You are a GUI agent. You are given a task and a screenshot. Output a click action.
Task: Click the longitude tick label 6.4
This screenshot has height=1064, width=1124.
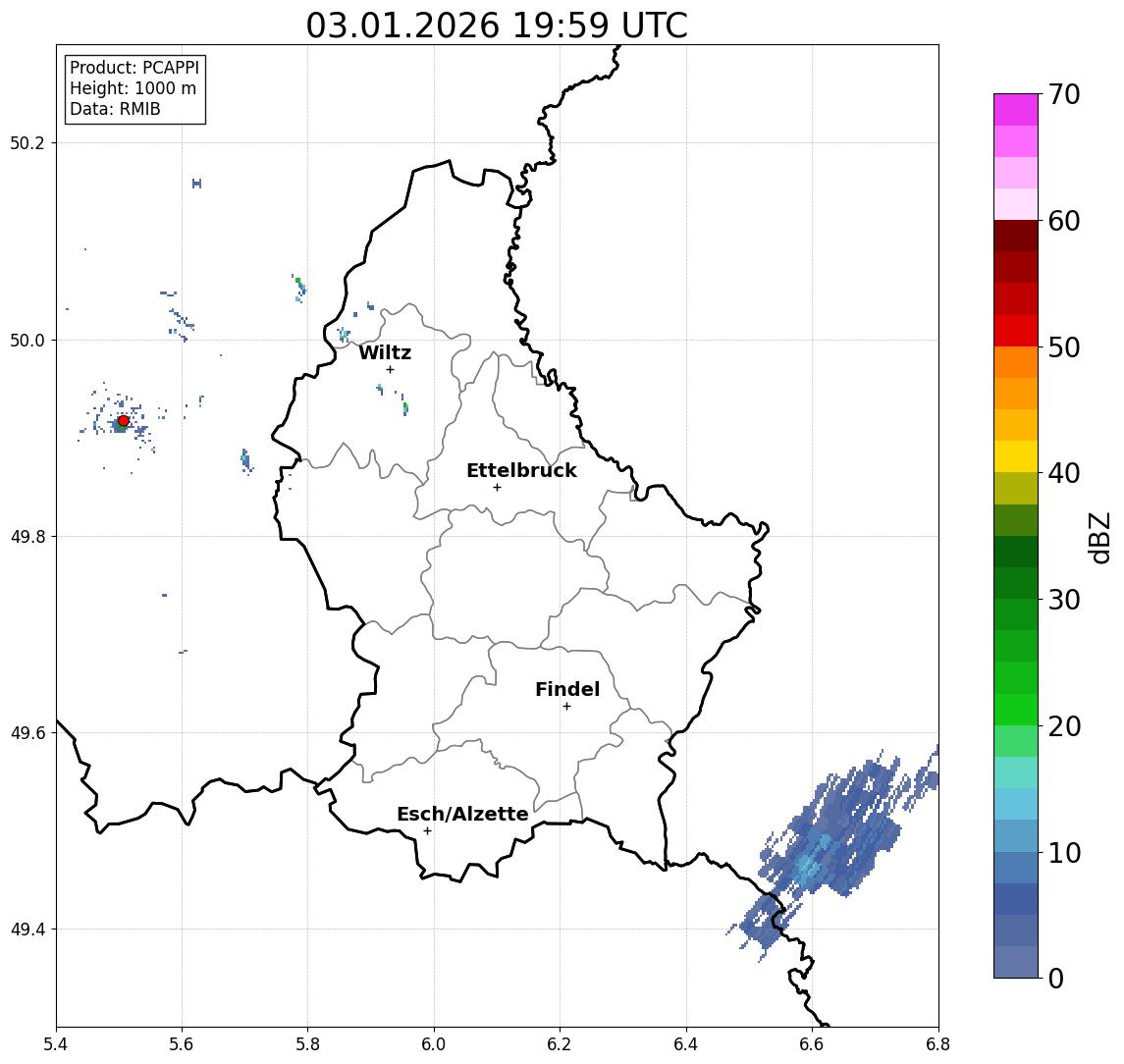coord(686,1044)
